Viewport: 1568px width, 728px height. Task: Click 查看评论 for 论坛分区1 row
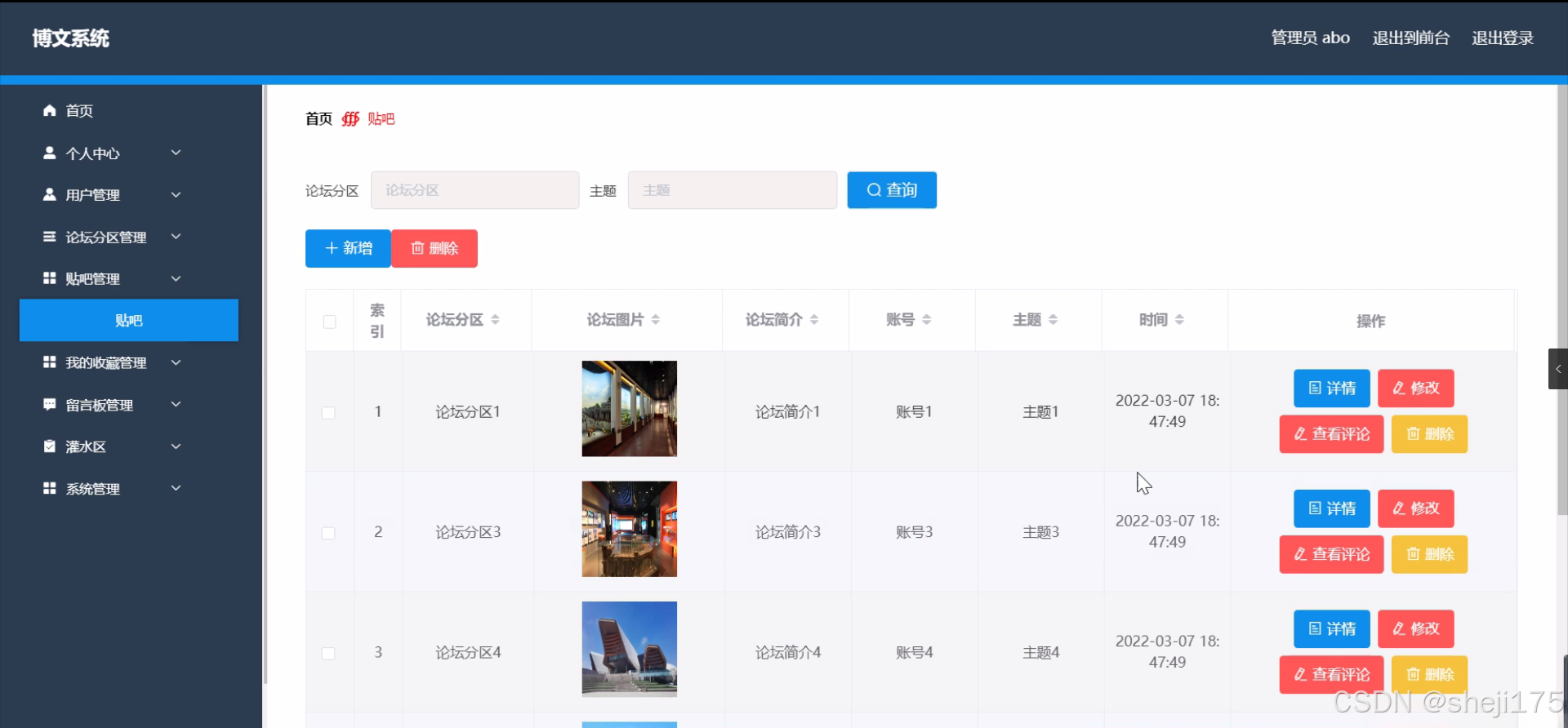click(x=1331, y=434)
